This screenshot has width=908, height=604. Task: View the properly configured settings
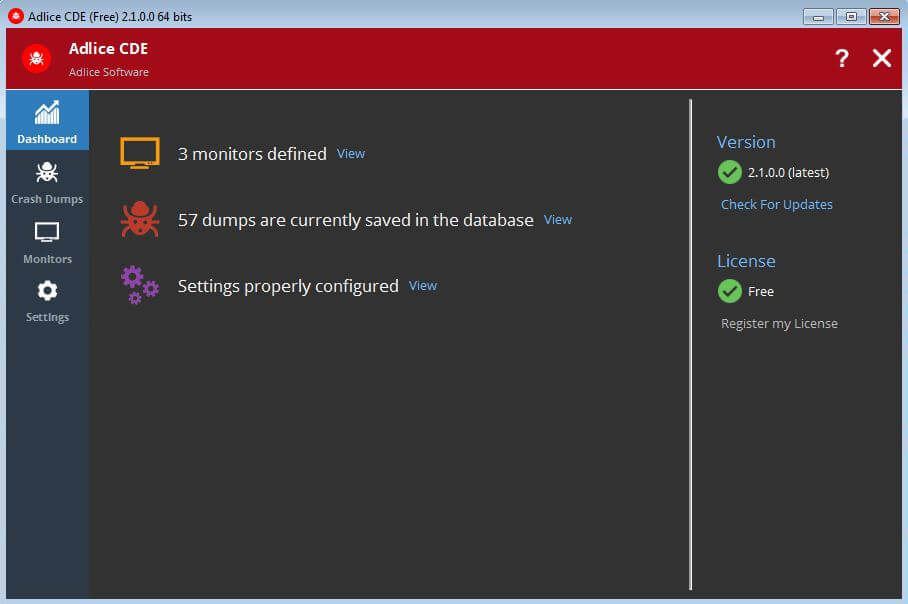click(423, 286)
